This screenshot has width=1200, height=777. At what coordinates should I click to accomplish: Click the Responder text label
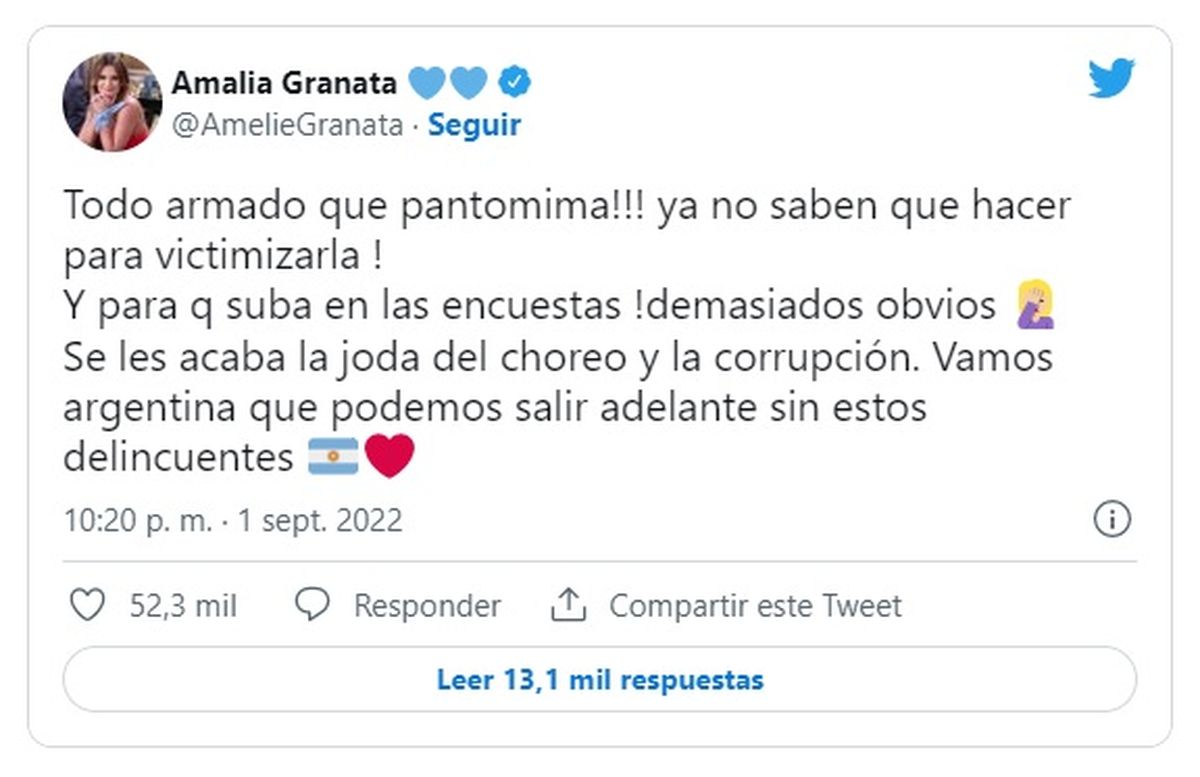click(x=427, y=606)
